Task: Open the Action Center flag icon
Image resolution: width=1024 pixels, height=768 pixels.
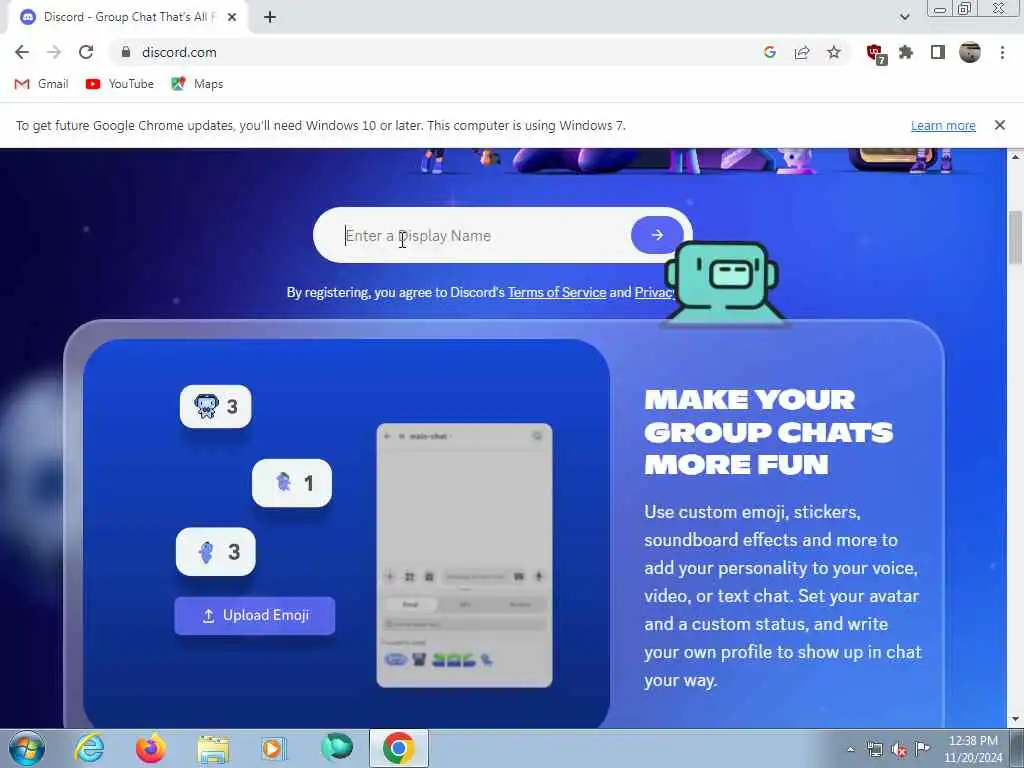Action: (x=922, y=748)
